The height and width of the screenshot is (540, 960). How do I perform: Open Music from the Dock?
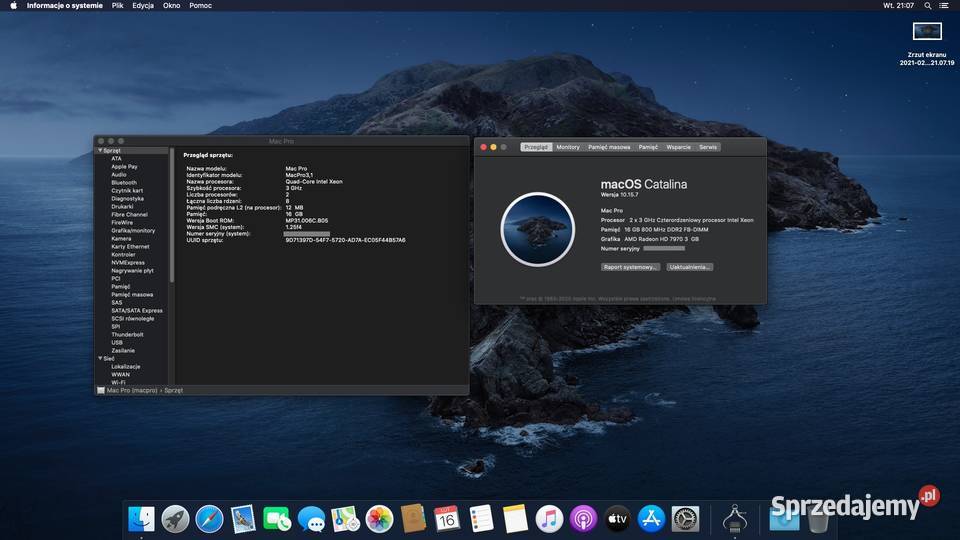coord(549,519)
